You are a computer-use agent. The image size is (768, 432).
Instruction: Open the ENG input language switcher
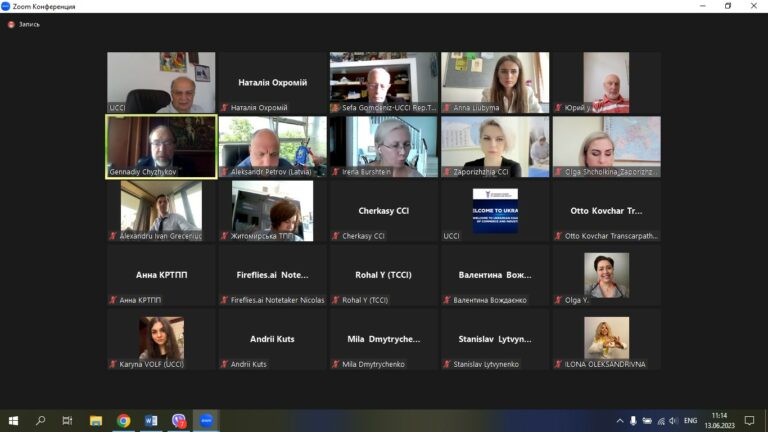[690, 421]
